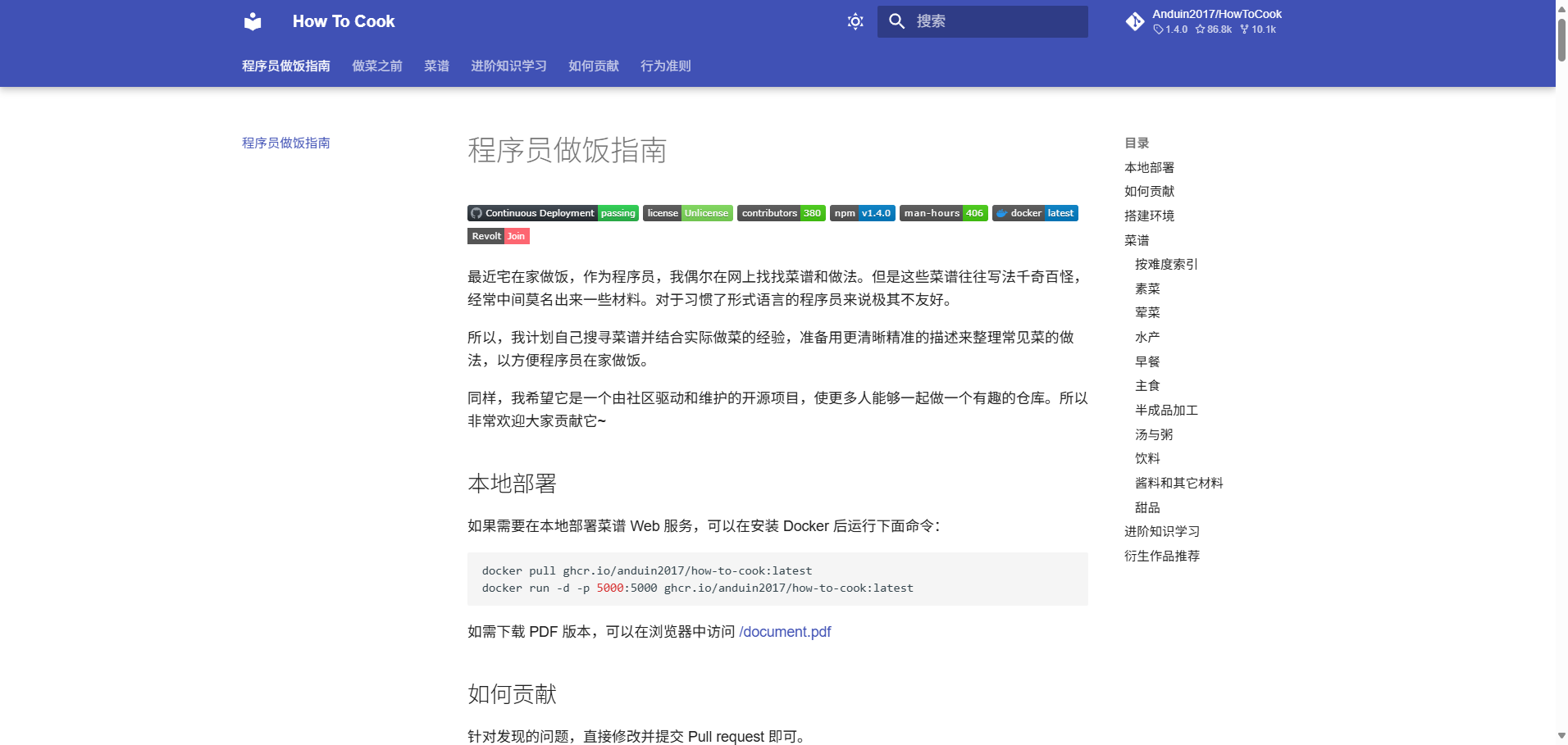Click the vertical scrollbar on the right
1568x745 pixels.
coord(1561,36)
